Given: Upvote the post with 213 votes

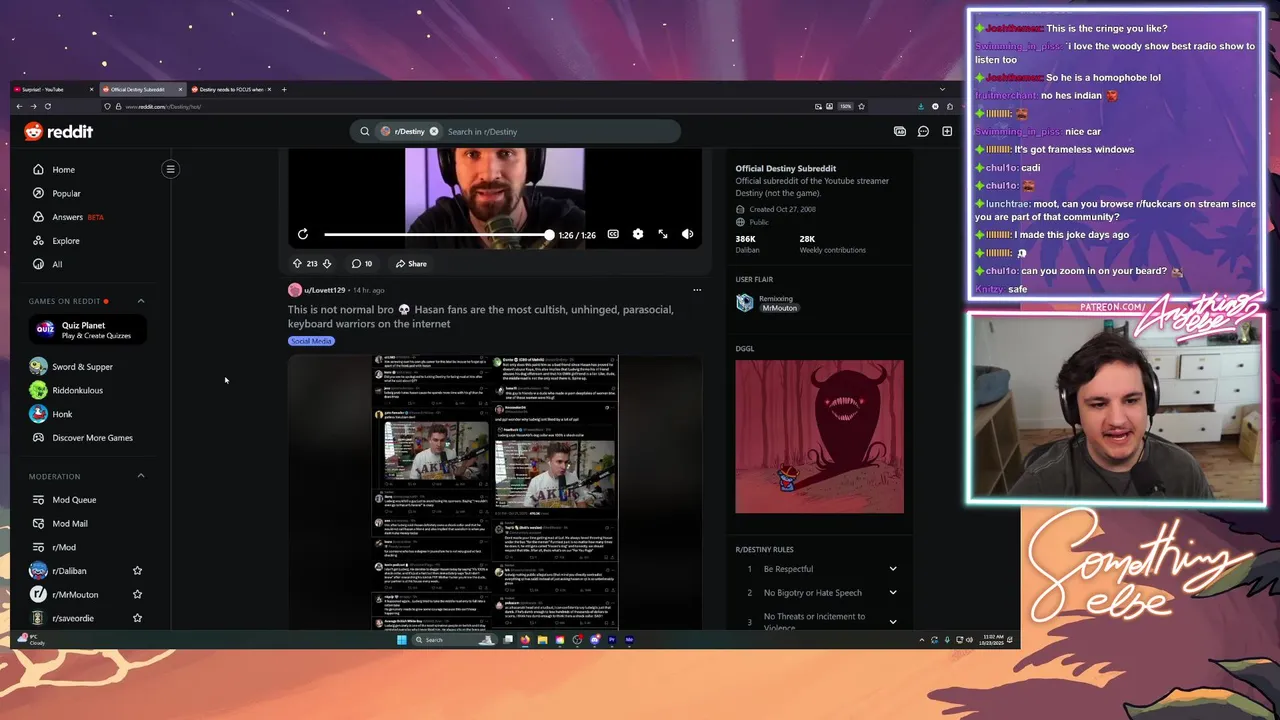Looking at the screenshot, I should click(x=297, y=264).
